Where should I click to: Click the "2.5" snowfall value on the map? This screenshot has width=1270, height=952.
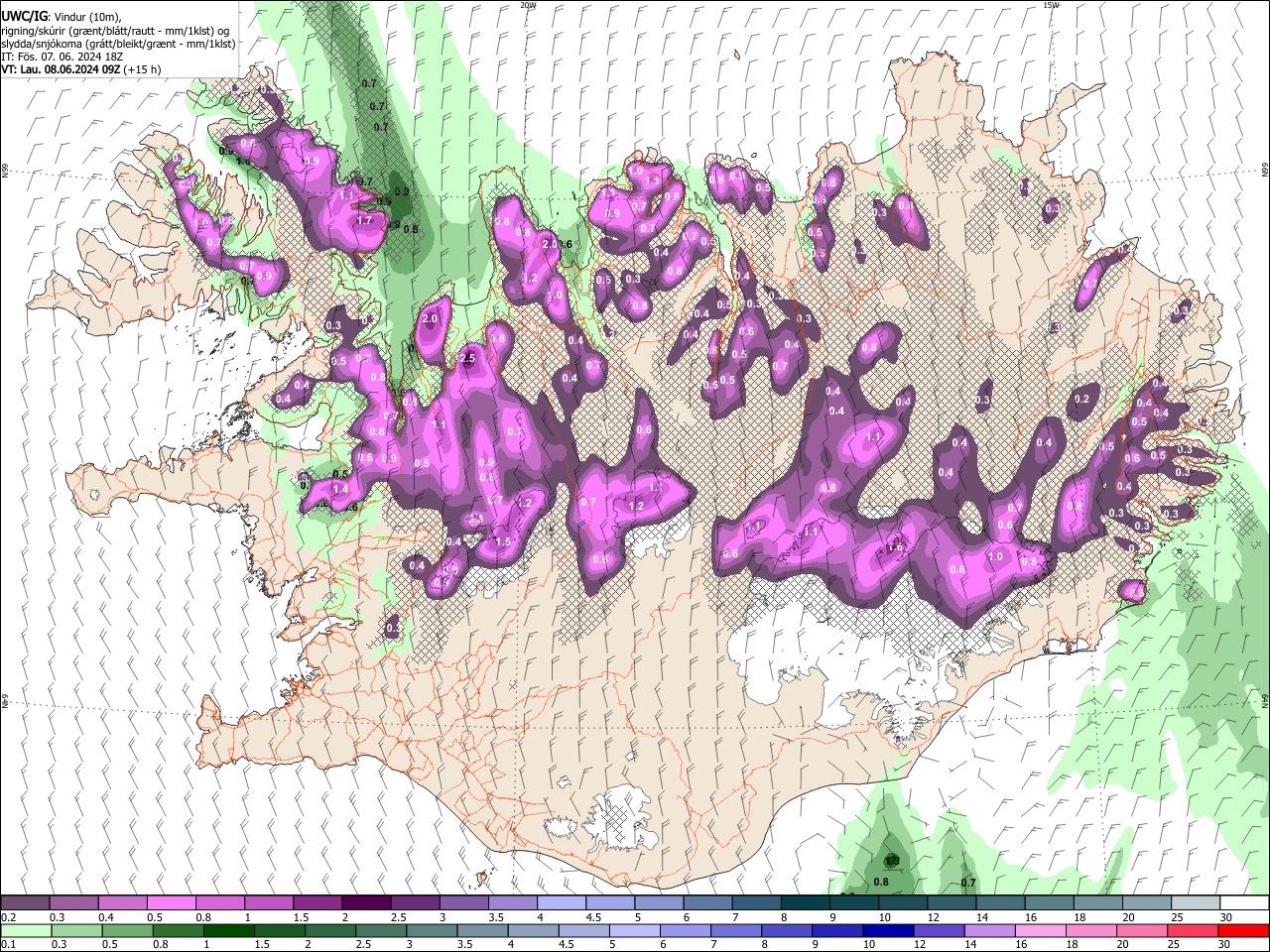click(468, 358)
